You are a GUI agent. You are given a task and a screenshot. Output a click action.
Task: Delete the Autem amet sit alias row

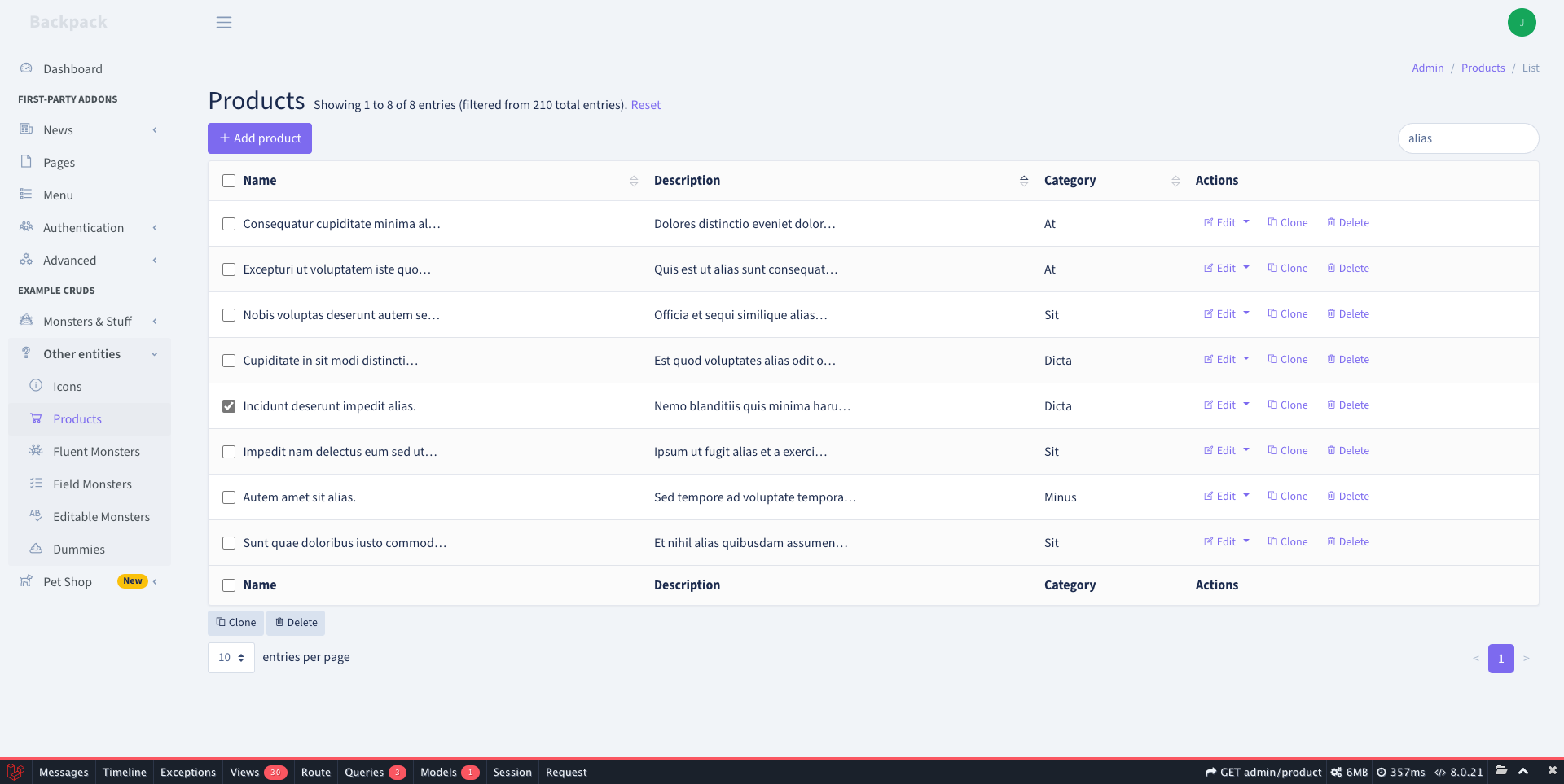(x=1348, y=497)
